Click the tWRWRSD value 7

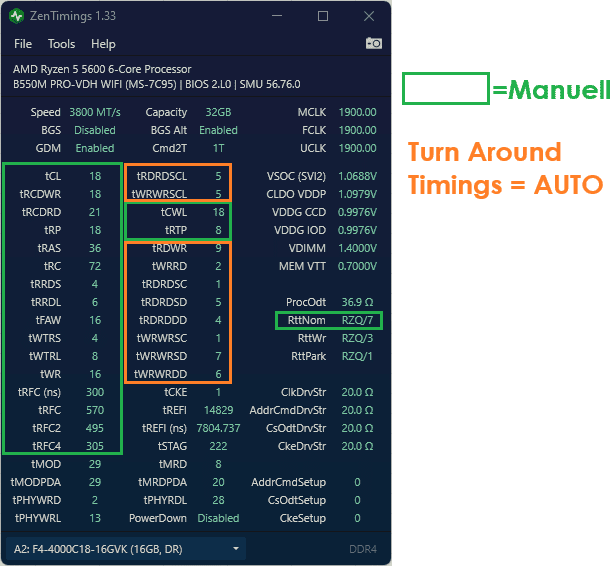coord(218,357)
